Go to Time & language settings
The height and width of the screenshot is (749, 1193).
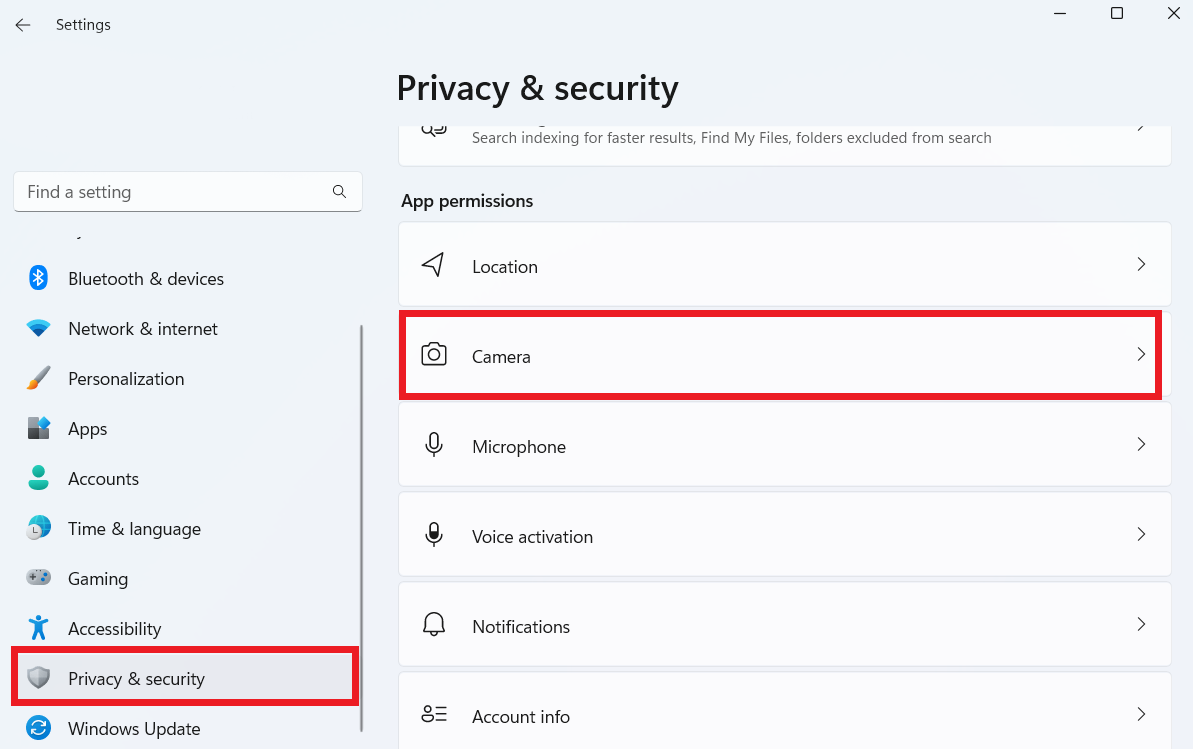[x=134, y=529]
